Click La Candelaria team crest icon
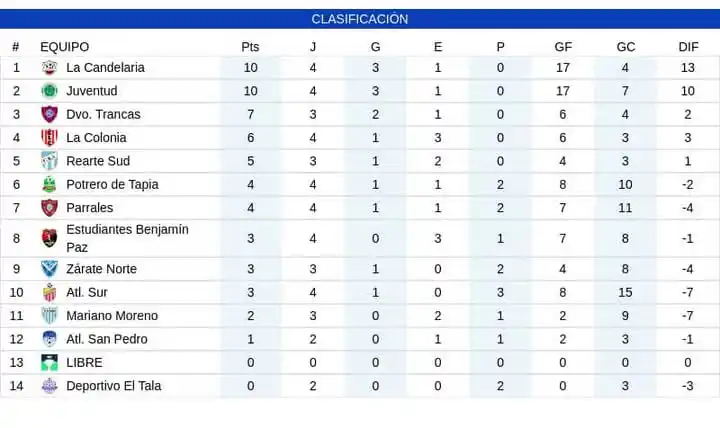Image resolution: width=720 pixels, height=428 pixels. (49, 68)
